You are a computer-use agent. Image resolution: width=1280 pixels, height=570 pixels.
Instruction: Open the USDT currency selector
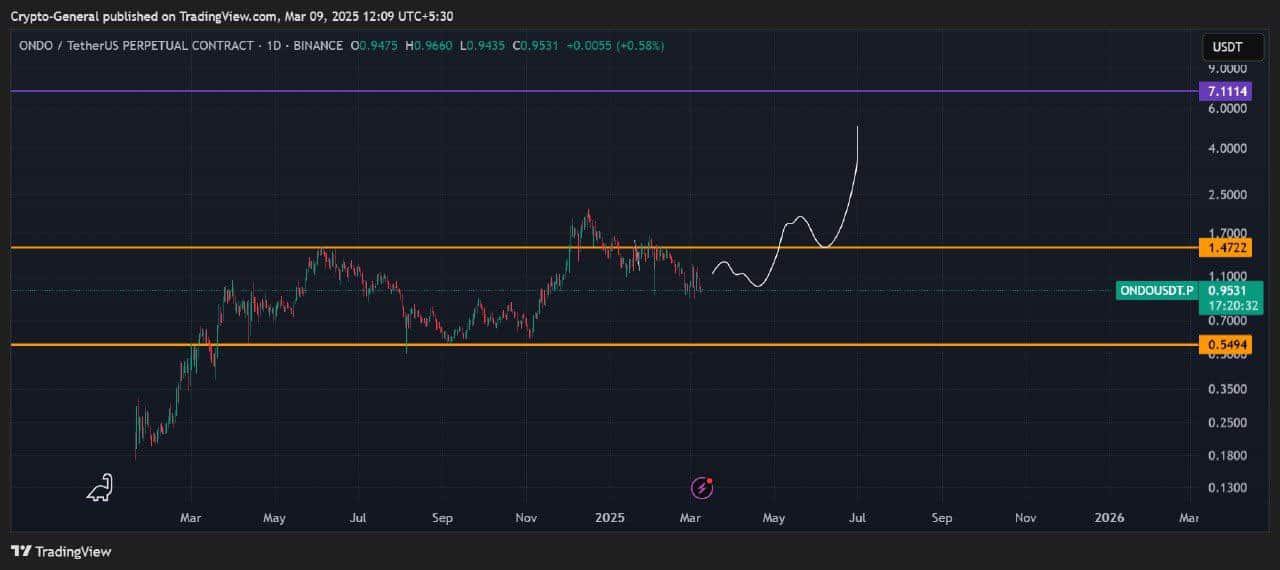[x=1227, y=47]
